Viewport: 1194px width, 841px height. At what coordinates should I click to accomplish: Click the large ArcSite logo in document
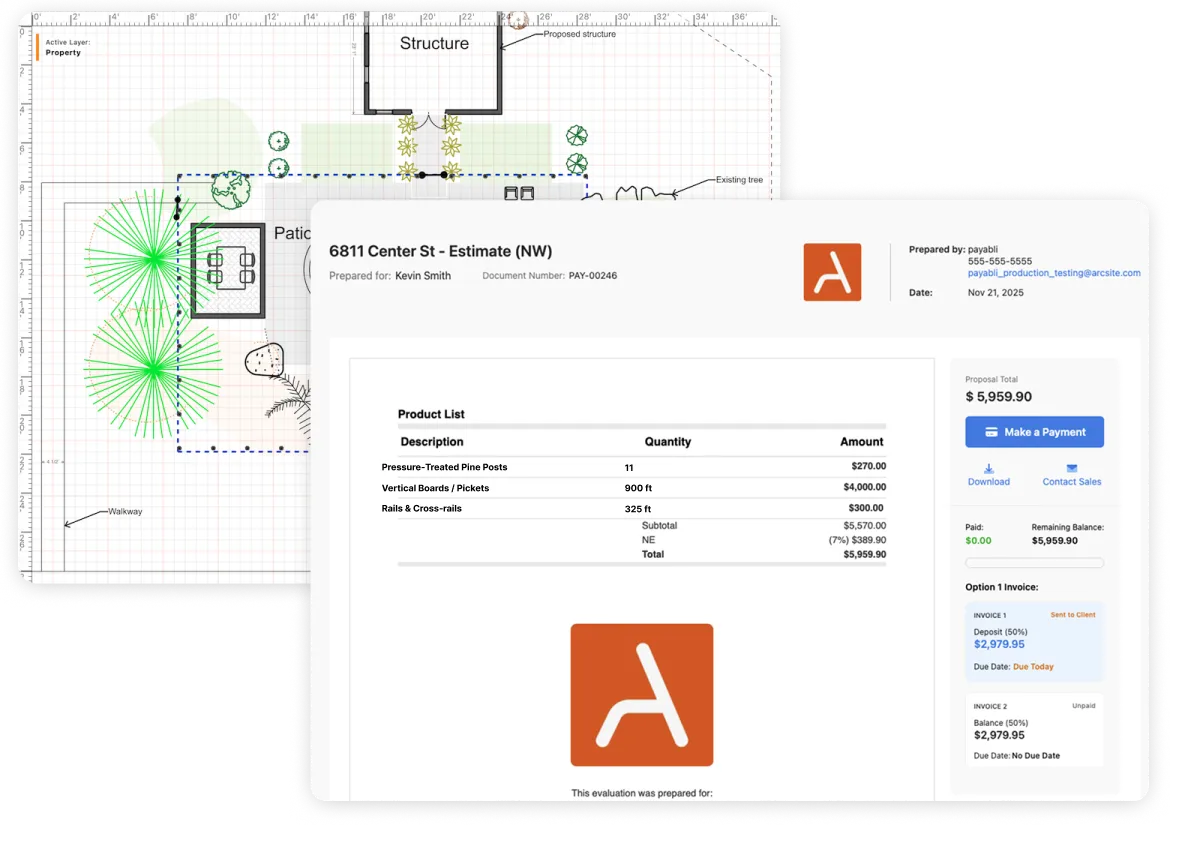(642, 695)
